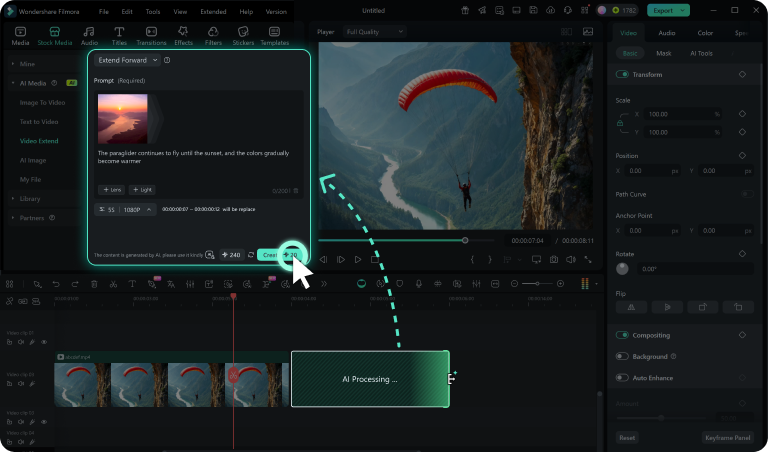
Task: Open the Tools menu
Action: click(x=153, y=11)
